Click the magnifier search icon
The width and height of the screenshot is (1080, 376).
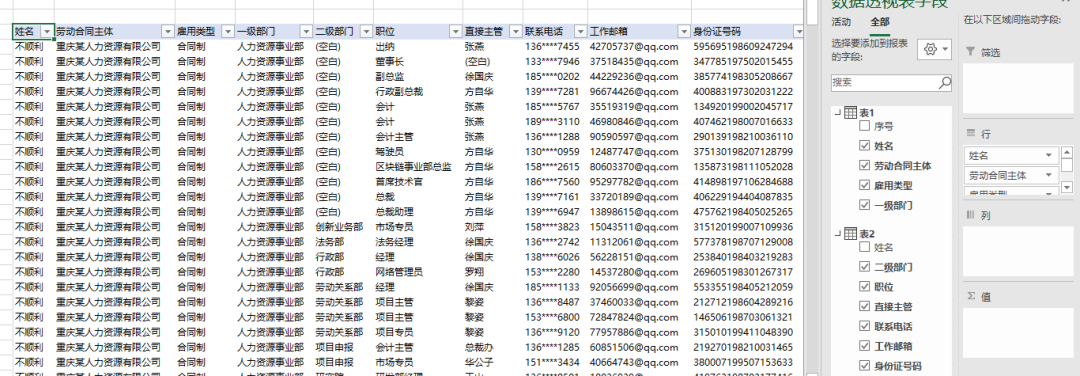[945, 83]
